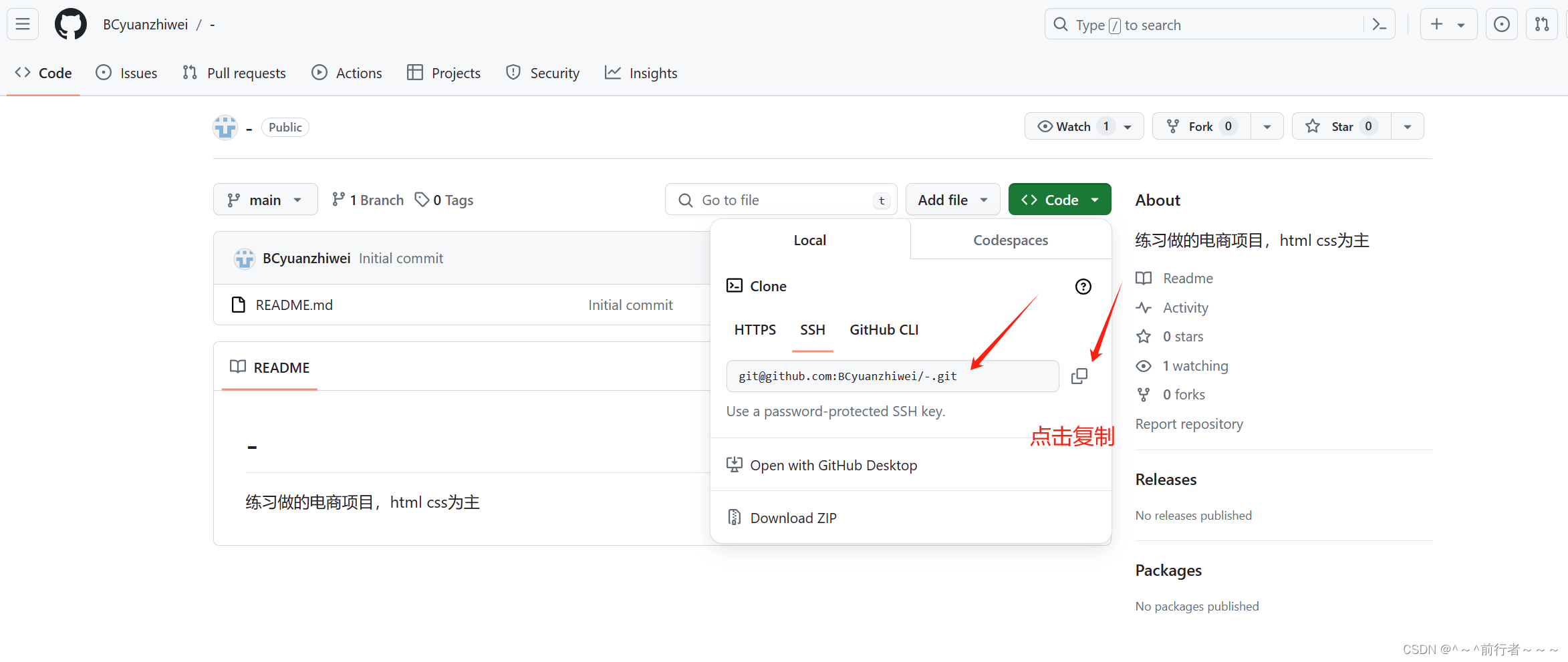Toggle the green Code dropdown button
This screenshot has width=1568, height=662.
1059,200
